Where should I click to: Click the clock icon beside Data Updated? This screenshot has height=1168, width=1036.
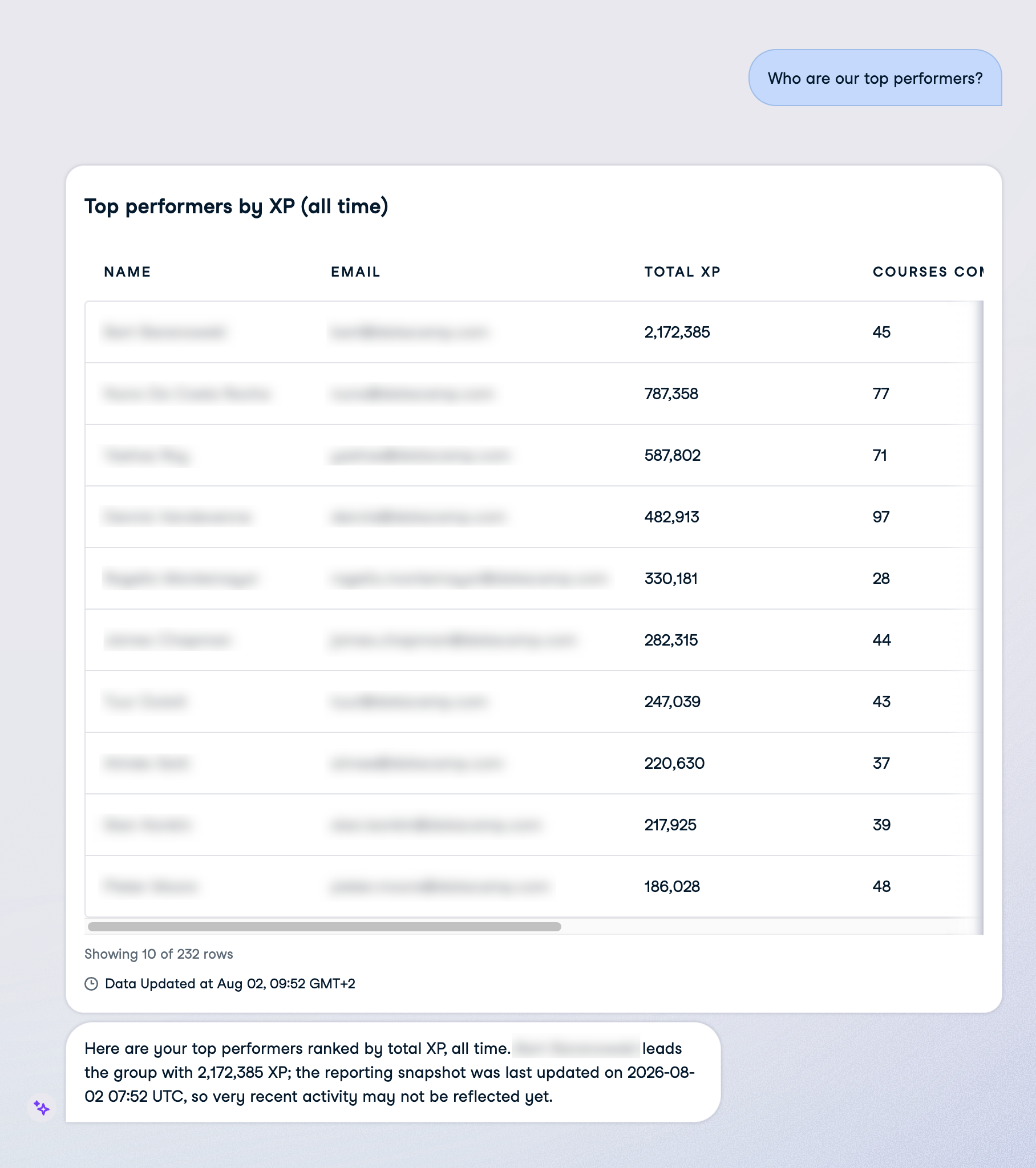[x=91, y=983]
